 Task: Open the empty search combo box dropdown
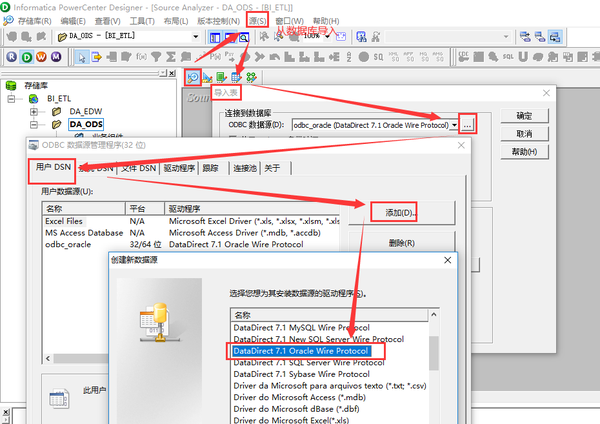click(506, 37)
